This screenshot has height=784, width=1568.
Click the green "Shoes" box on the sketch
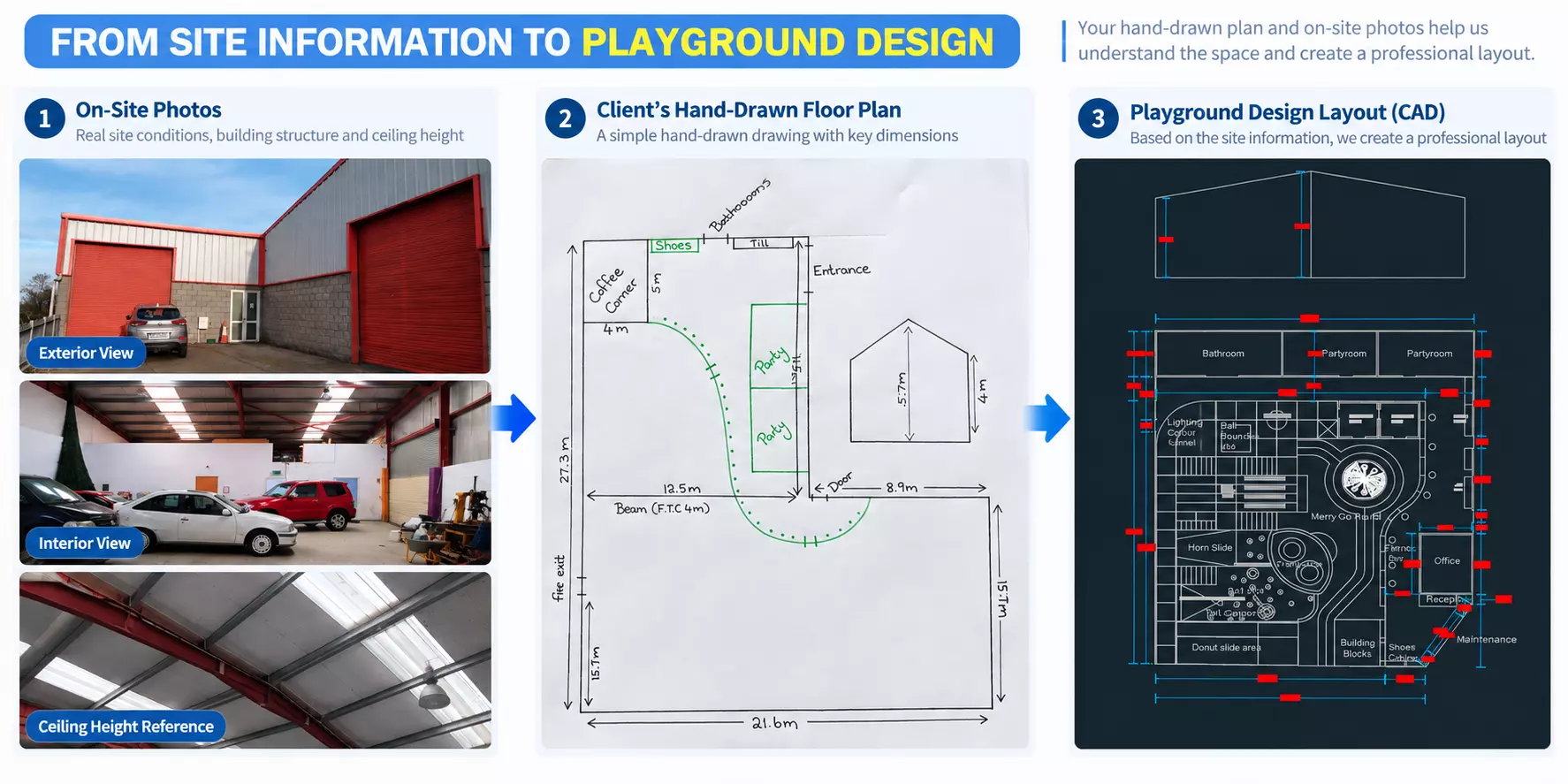click(674, 246)
